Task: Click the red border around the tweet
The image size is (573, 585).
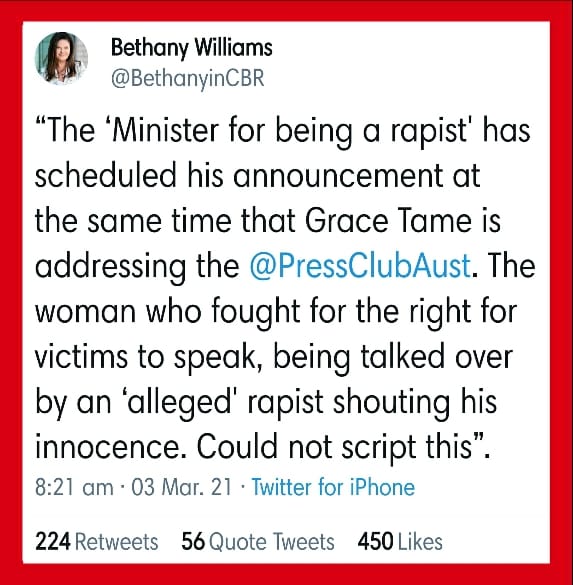Action: [x=286, y=10]
